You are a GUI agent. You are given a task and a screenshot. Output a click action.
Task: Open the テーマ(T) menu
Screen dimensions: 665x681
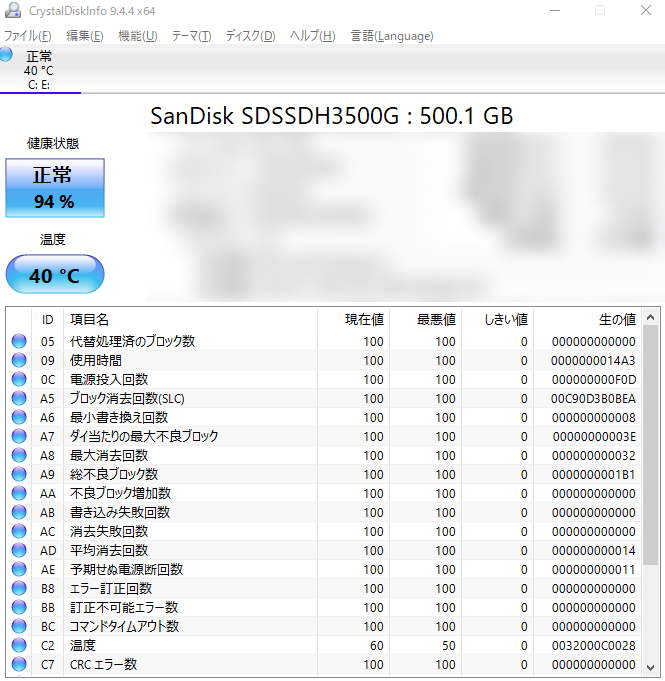tap(191, 36)
